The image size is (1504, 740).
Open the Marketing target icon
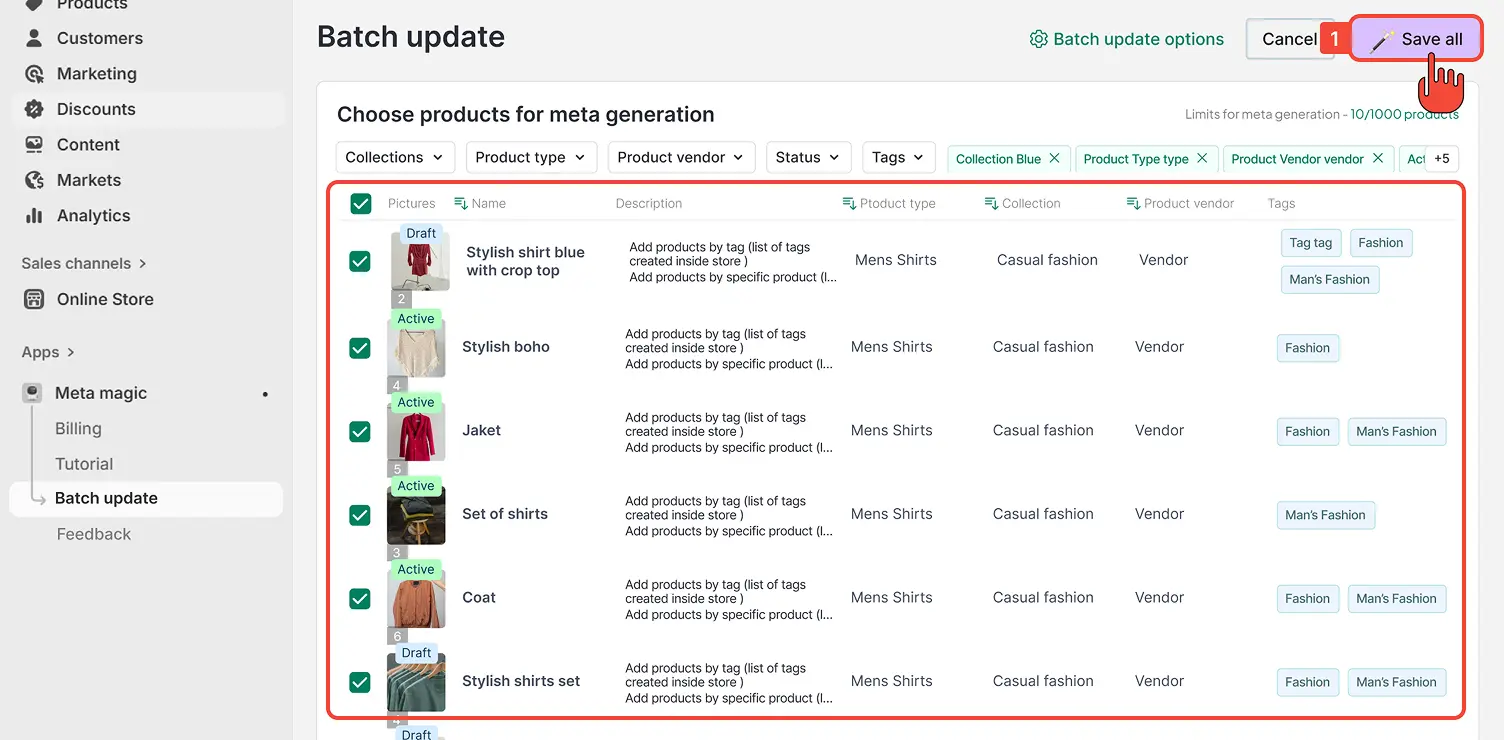click(x=35, y=74)
